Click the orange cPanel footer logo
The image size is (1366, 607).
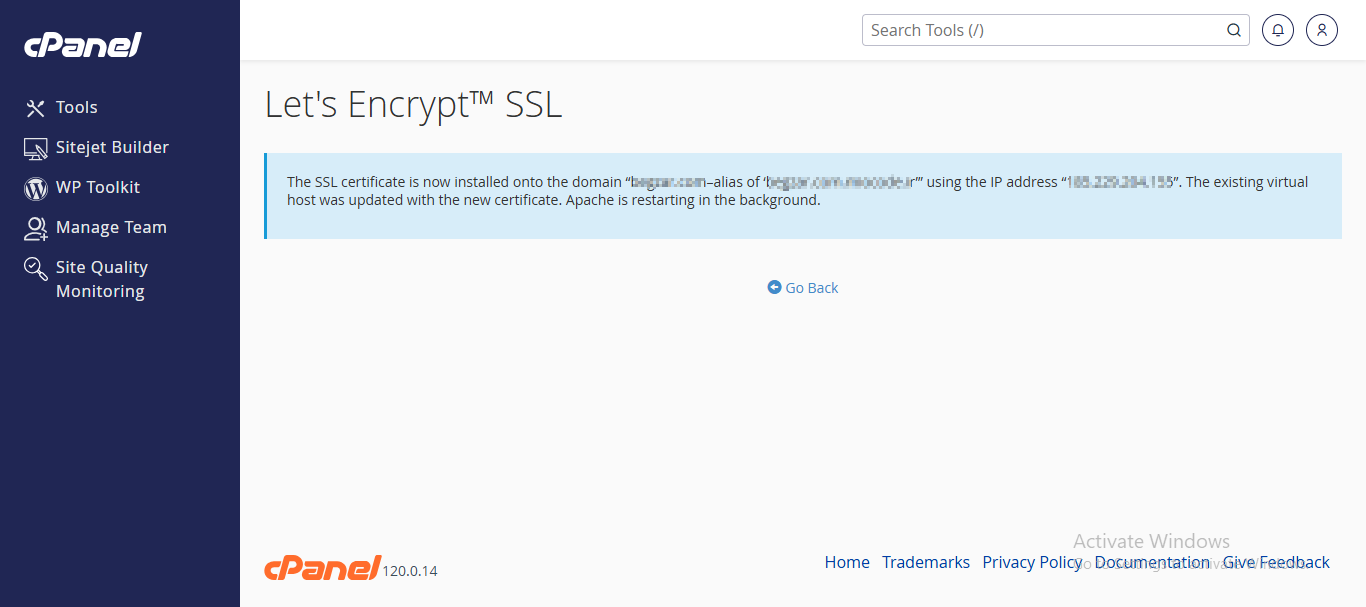point(322,568)
